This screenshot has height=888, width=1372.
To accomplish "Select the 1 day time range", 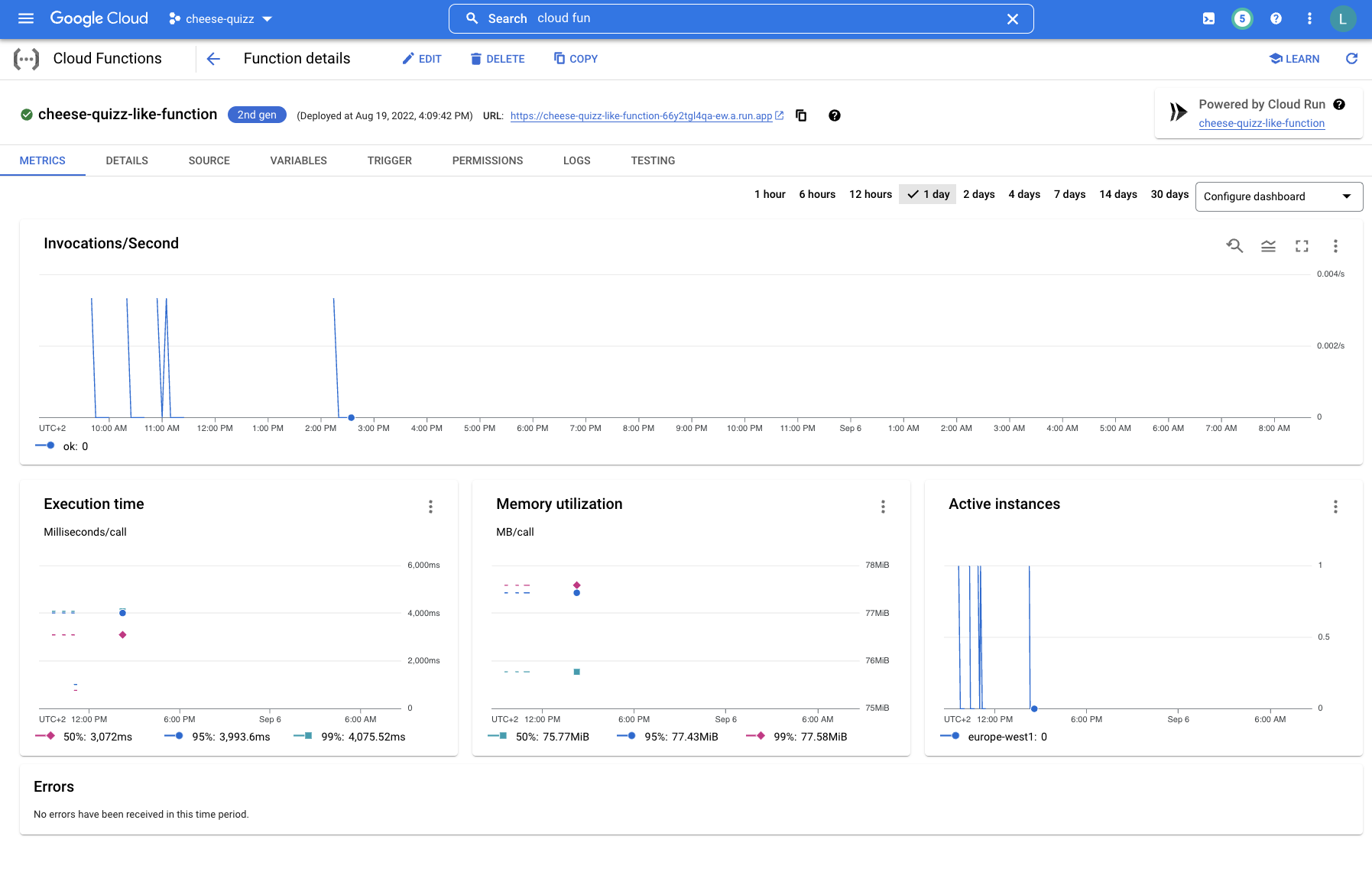I will point(928,194).
